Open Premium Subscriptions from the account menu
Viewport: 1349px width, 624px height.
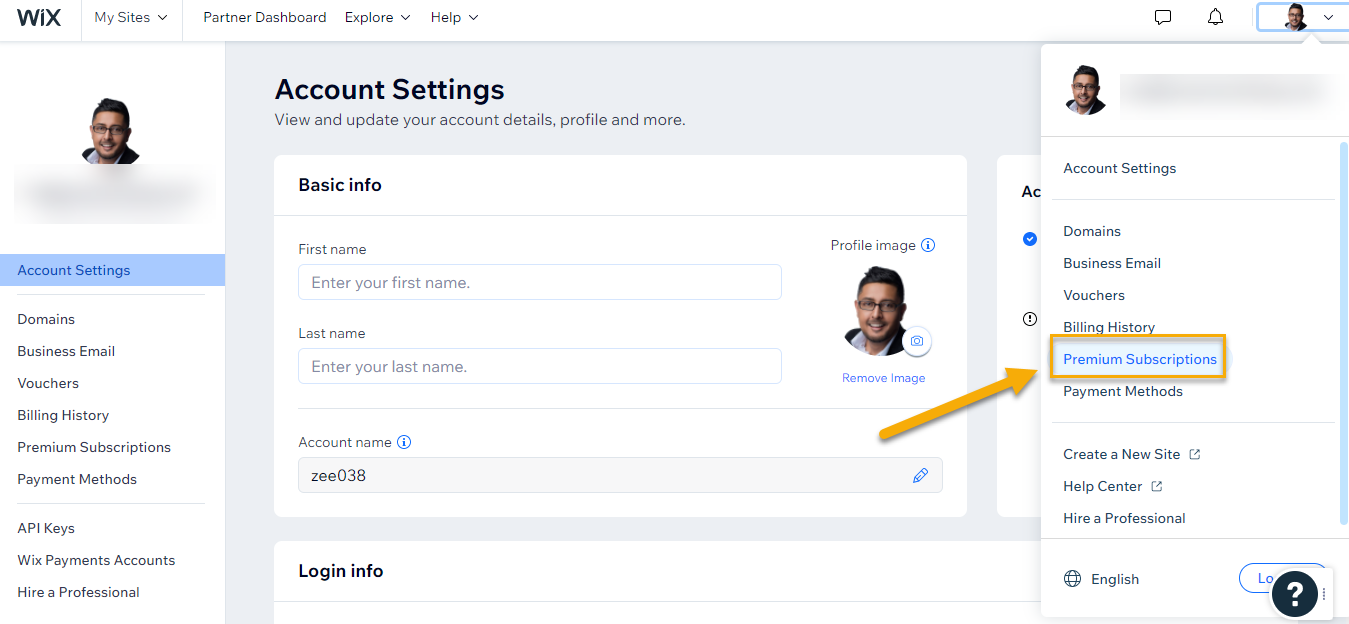(1139, 358)
